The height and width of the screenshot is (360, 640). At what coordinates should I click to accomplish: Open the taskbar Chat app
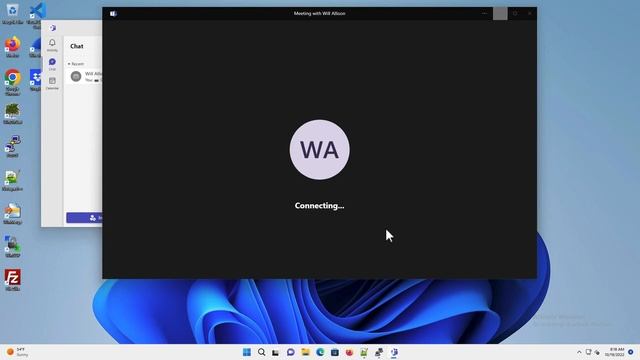tap(290, 352)
